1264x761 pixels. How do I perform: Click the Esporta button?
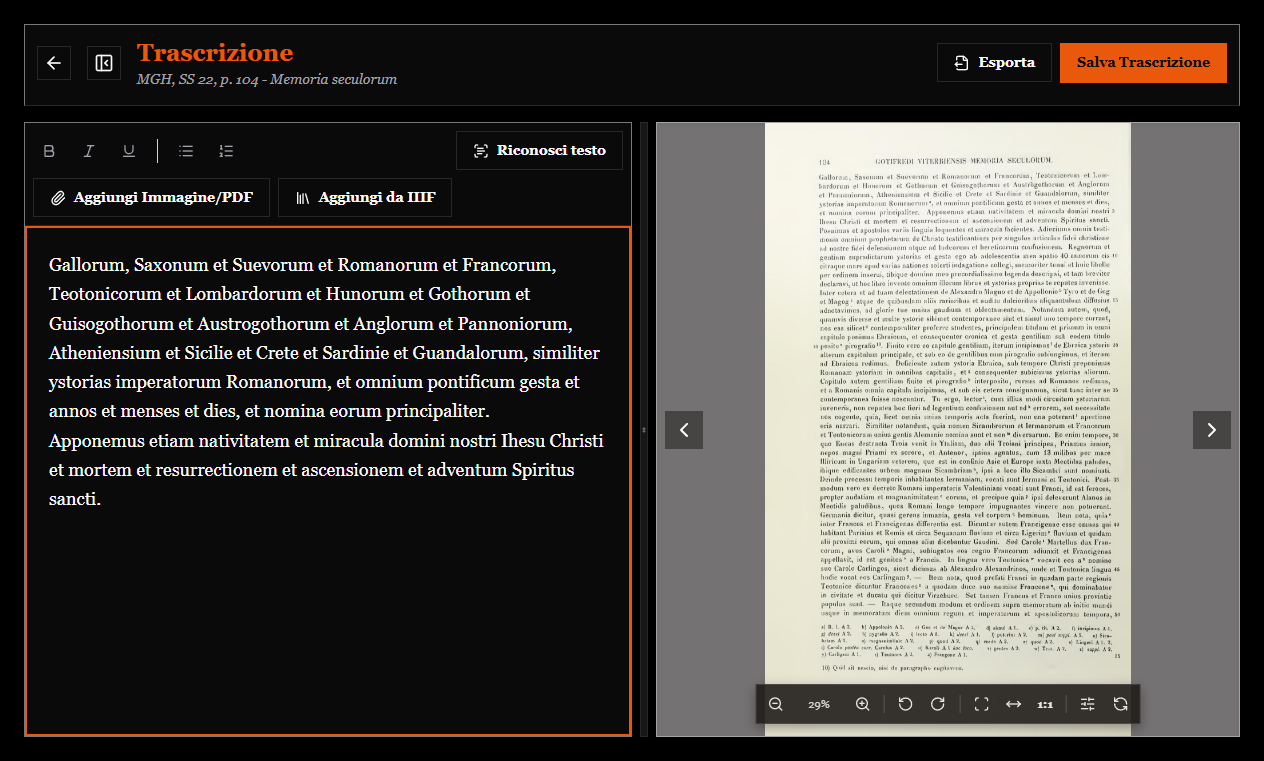994,62
